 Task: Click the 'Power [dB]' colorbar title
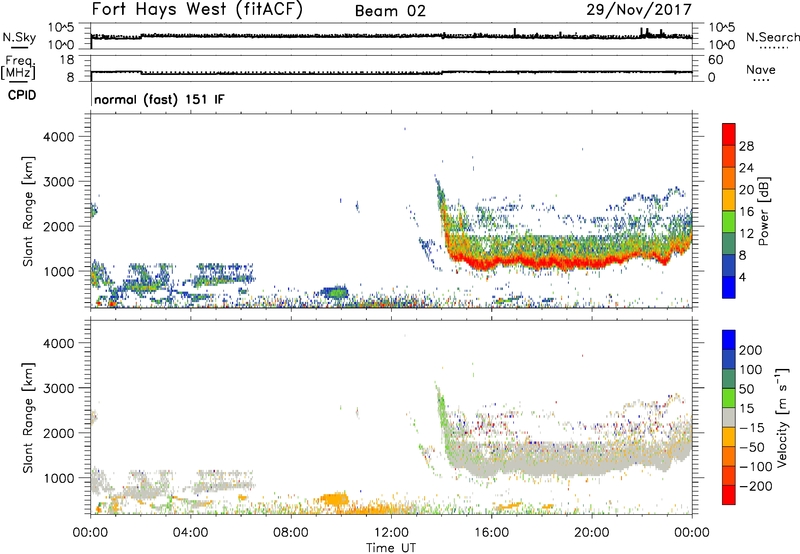coord(764,211)
